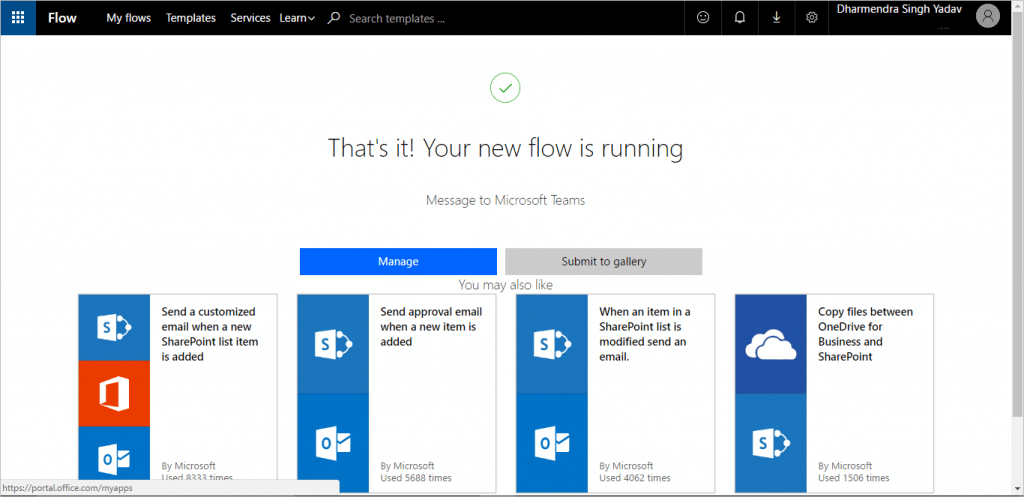Open the notifications bell icon
The height and width of the screenshot is (497, 1024).
pos(740,18)
